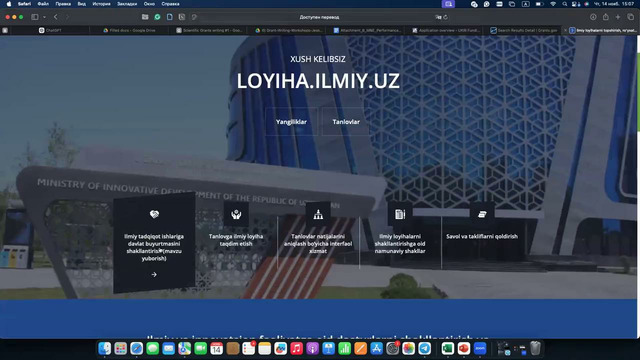
Task: Click the arrow on the davlat buyurtmasi card
Action: coord(154,275)
